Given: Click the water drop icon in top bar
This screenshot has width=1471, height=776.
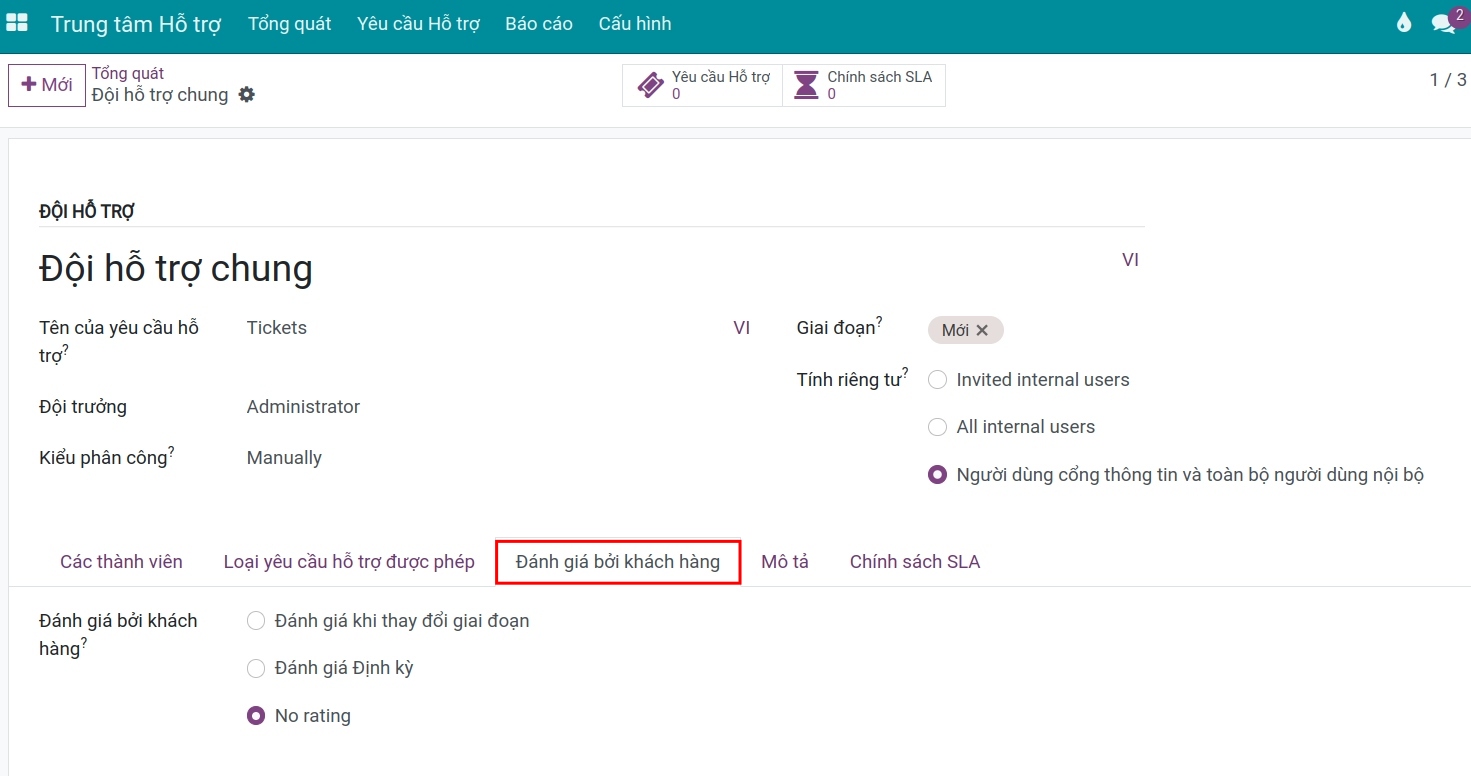Looking at the screenshot, I should (x=1404, y=23).
